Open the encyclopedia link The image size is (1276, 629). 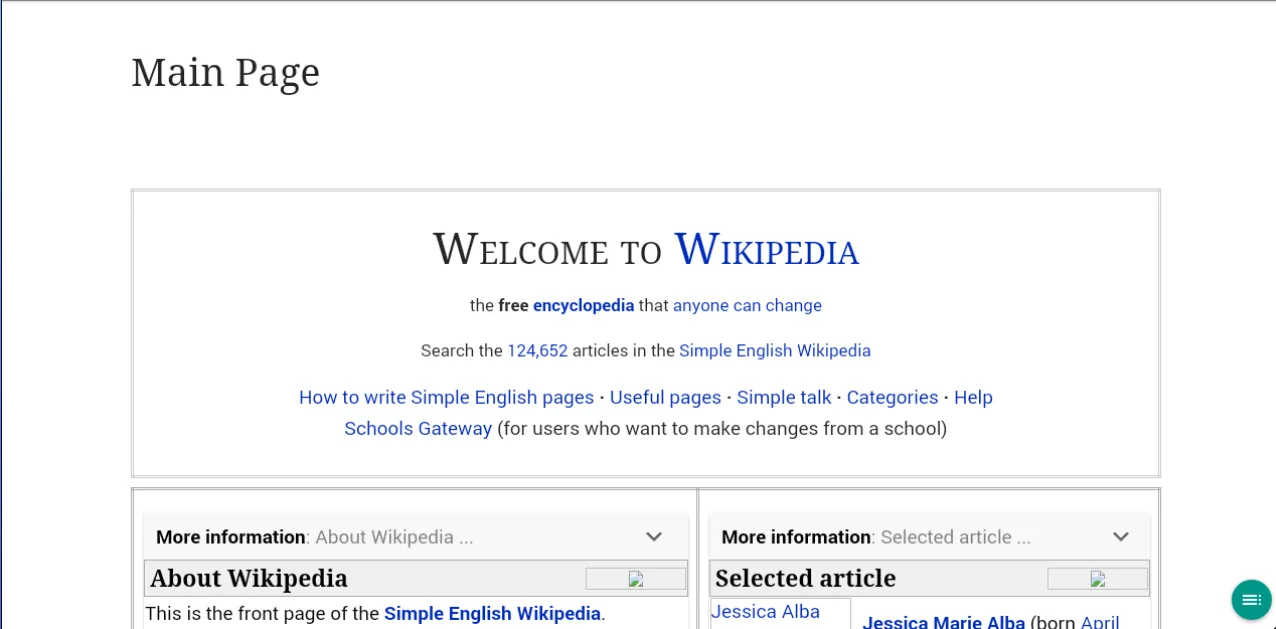click(583, 305)
